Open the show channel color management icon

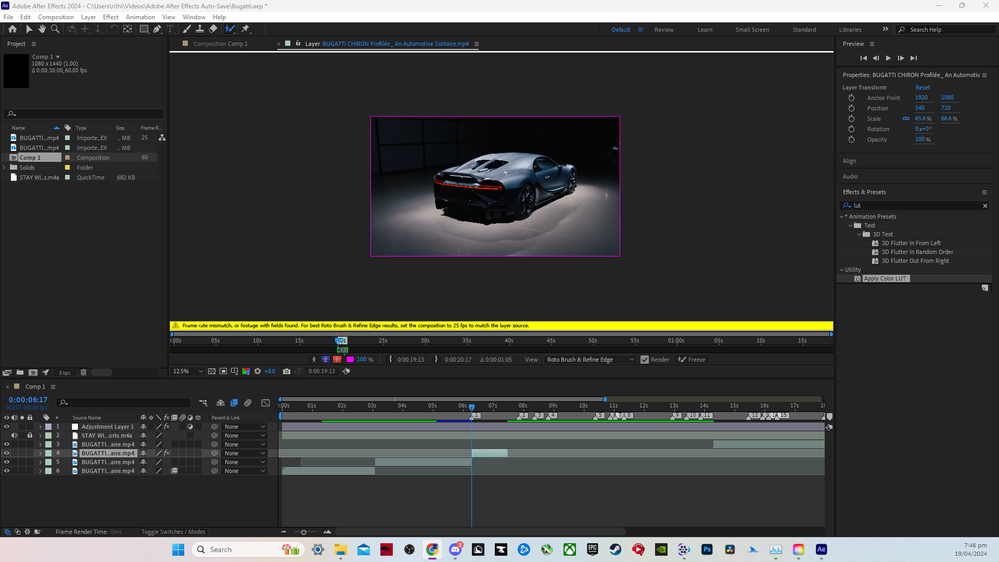pos(246,371)
